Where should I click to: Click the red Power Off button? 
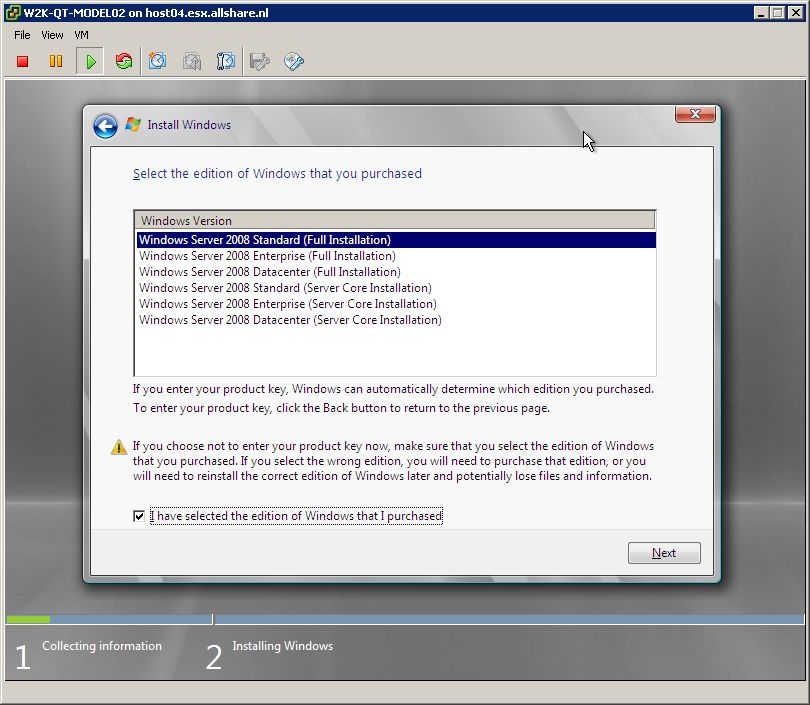coord(22,61)
